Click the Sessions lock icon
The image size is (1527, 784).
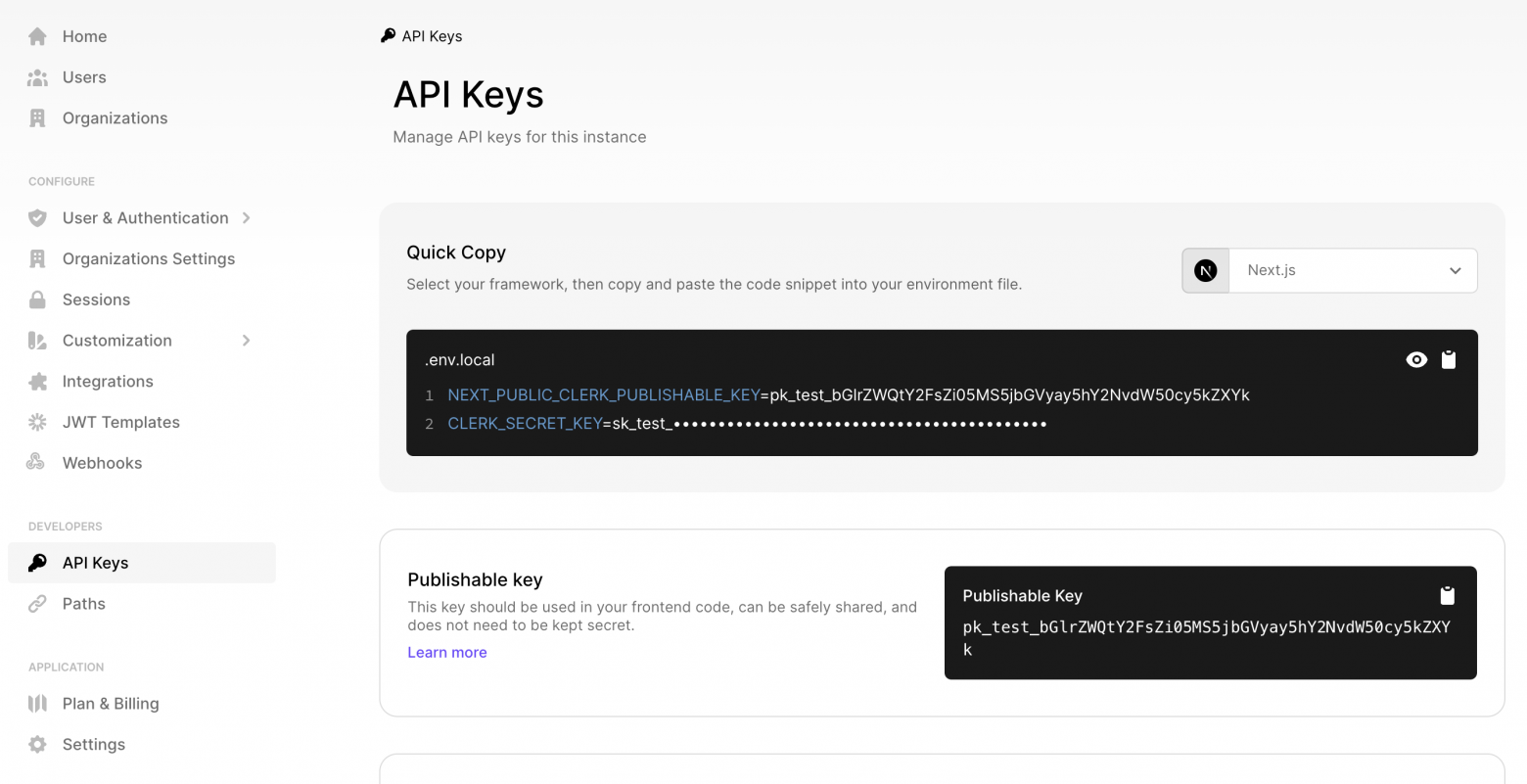click(x=37, y=300)
